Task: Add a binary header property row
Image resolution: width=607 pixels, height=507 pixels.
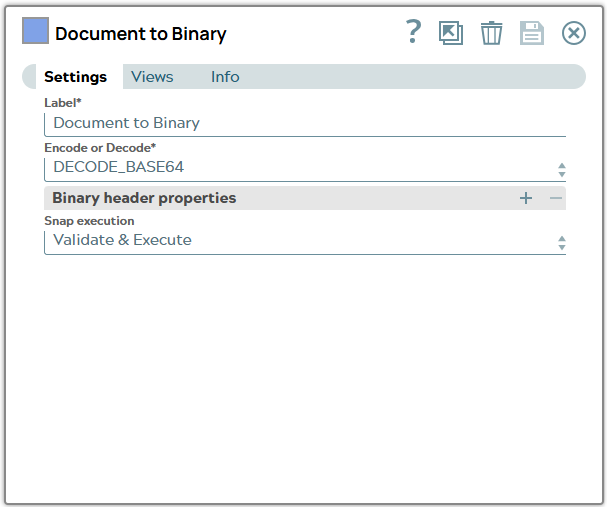Action: pyautogui.click(x=526, y=198)
